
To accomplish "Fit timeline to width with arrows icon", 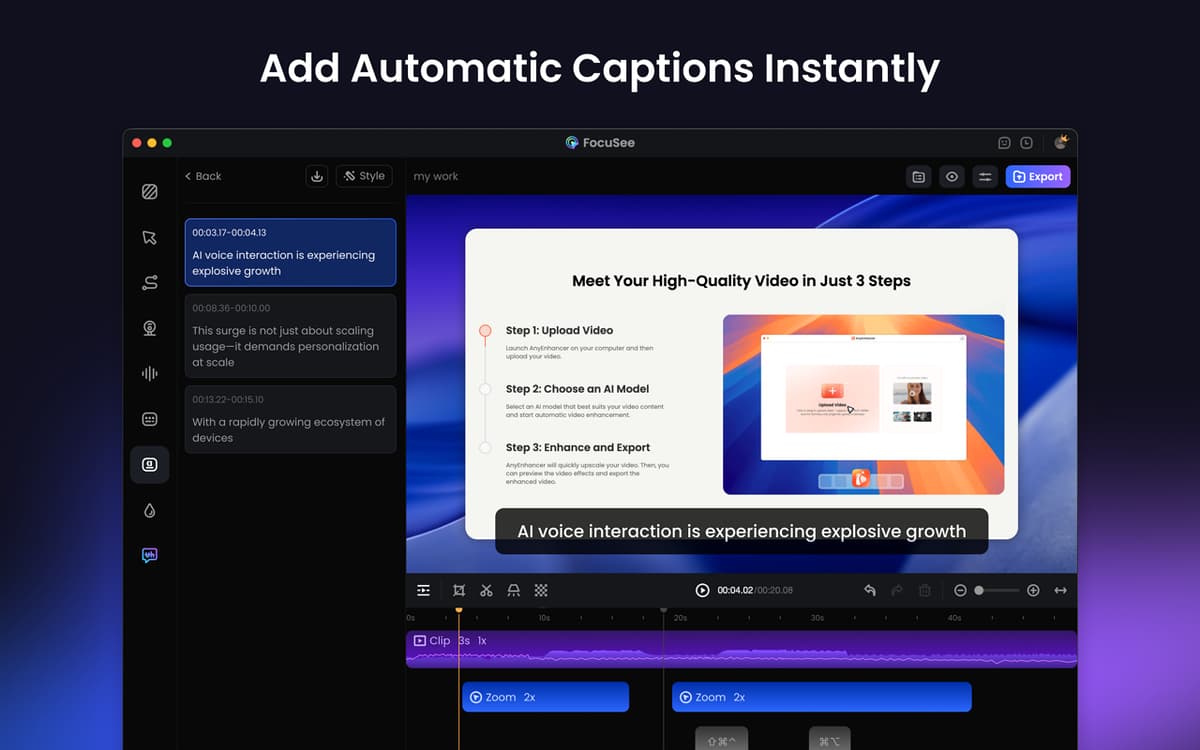I will [x=1060, y=591].
